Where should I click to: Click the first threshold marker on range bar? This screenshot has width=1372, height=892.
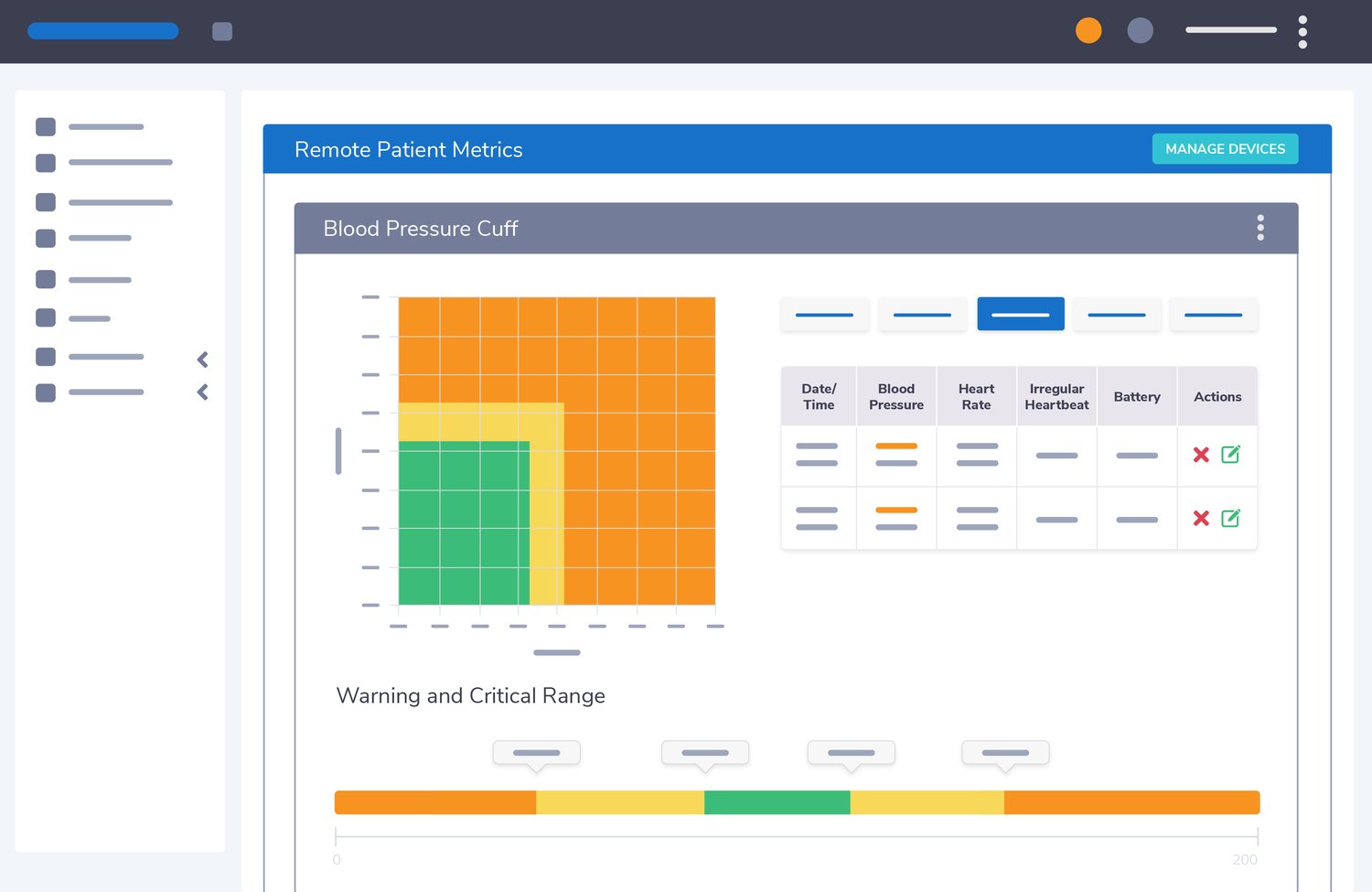tap(537, 753)
